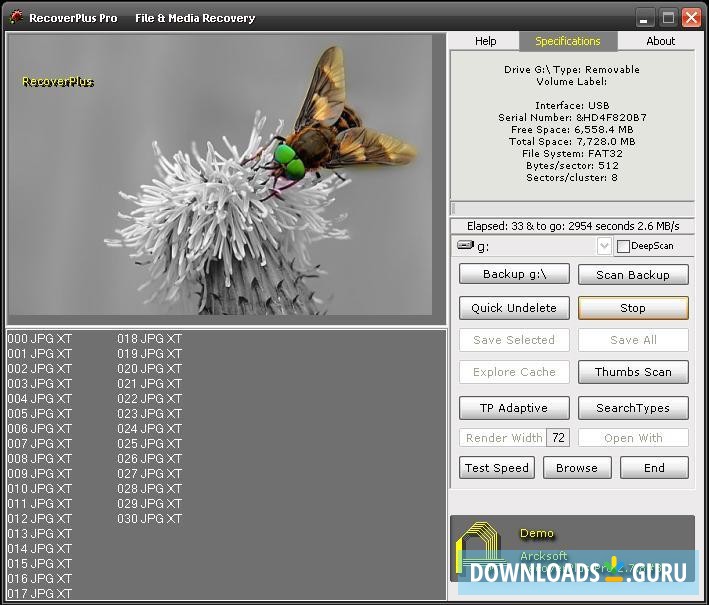
Task: Click the End button
Action: click(x=654, y=468)
